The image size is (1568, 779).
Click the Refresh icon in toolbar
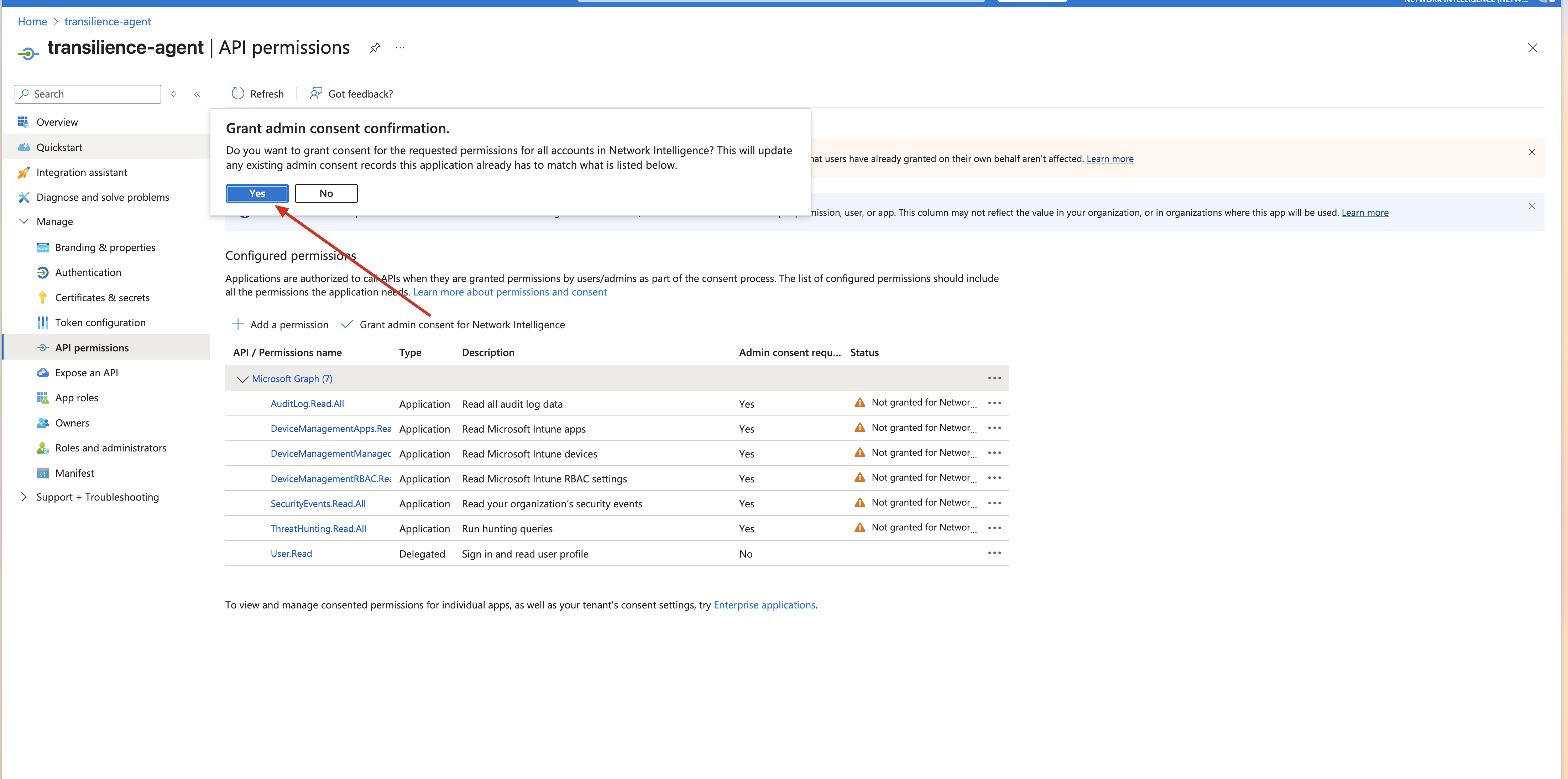238,94
